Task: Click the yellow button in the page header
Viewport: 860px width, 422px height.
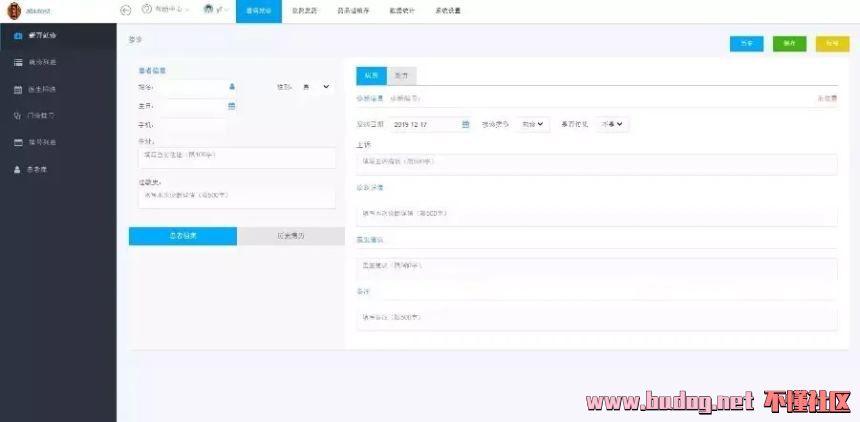Action: point(833,44)
